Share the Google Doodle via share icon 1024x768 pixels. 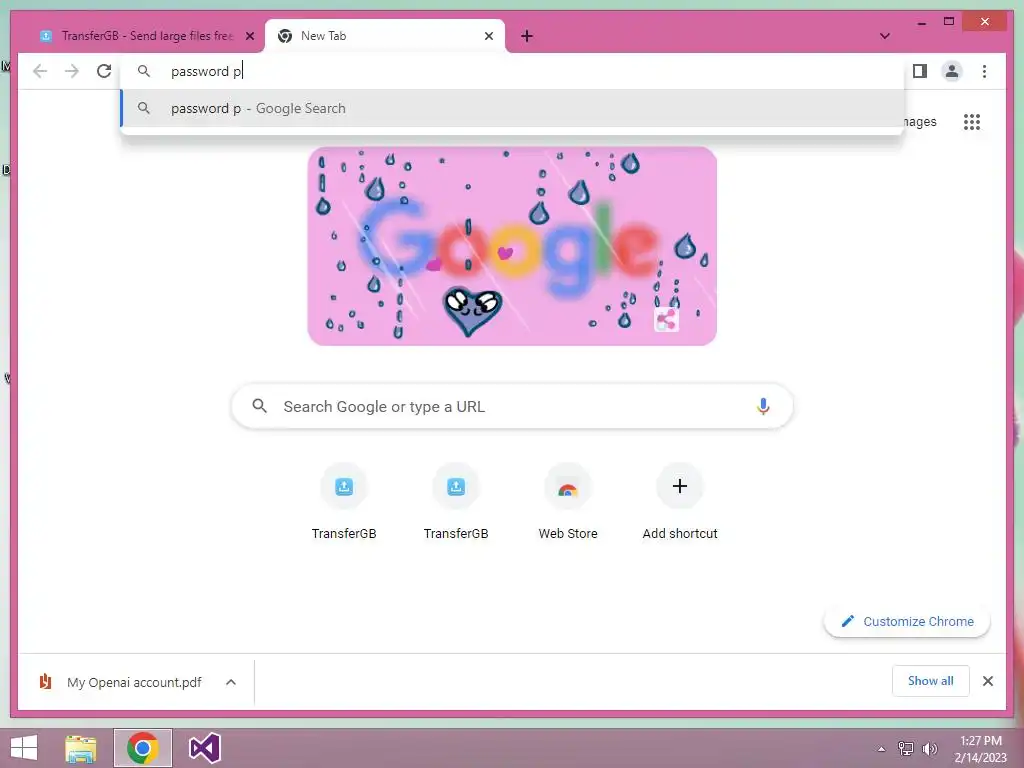point(666,320)
